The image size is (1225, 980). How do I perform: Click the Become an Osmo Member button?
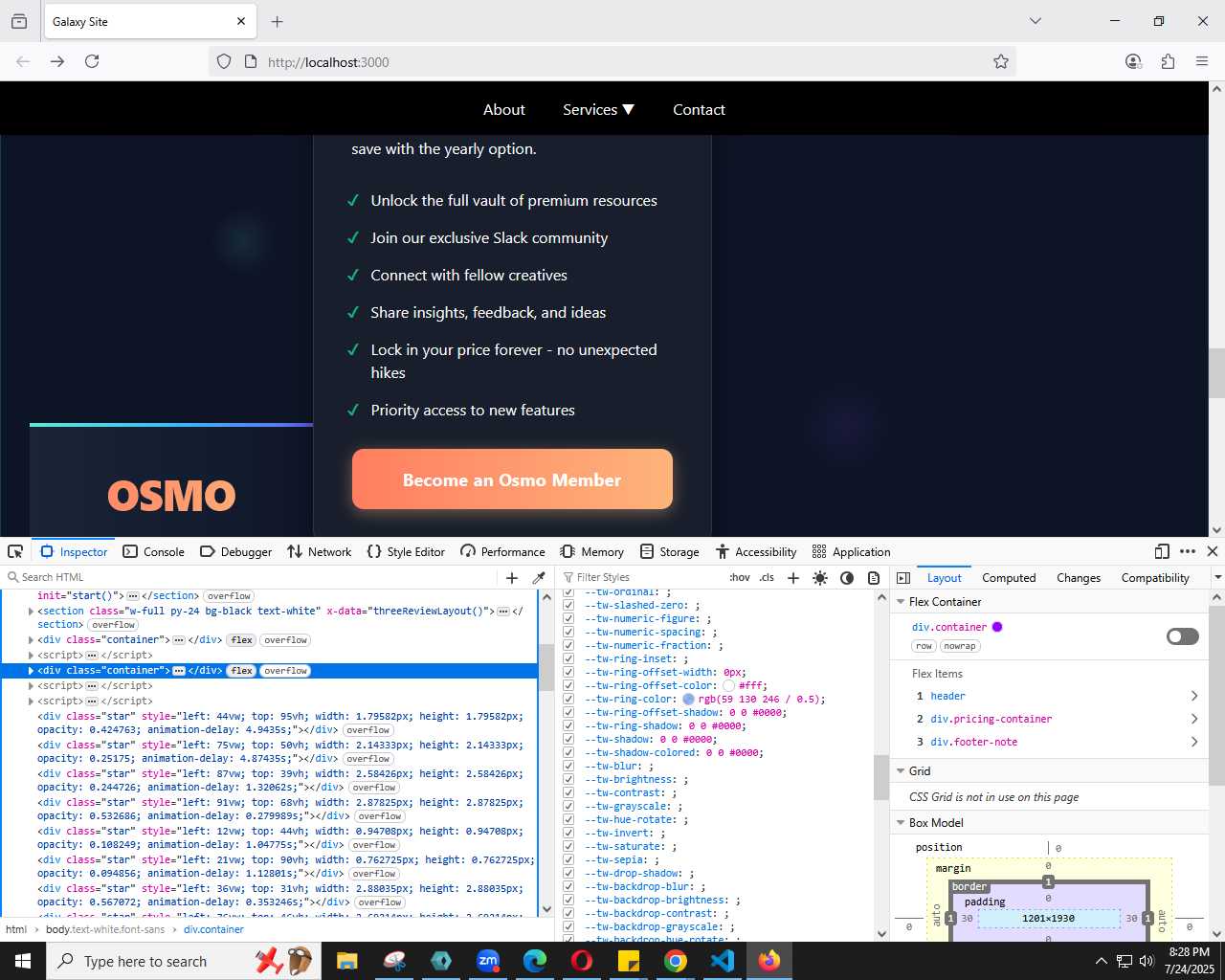pos(512,479)
